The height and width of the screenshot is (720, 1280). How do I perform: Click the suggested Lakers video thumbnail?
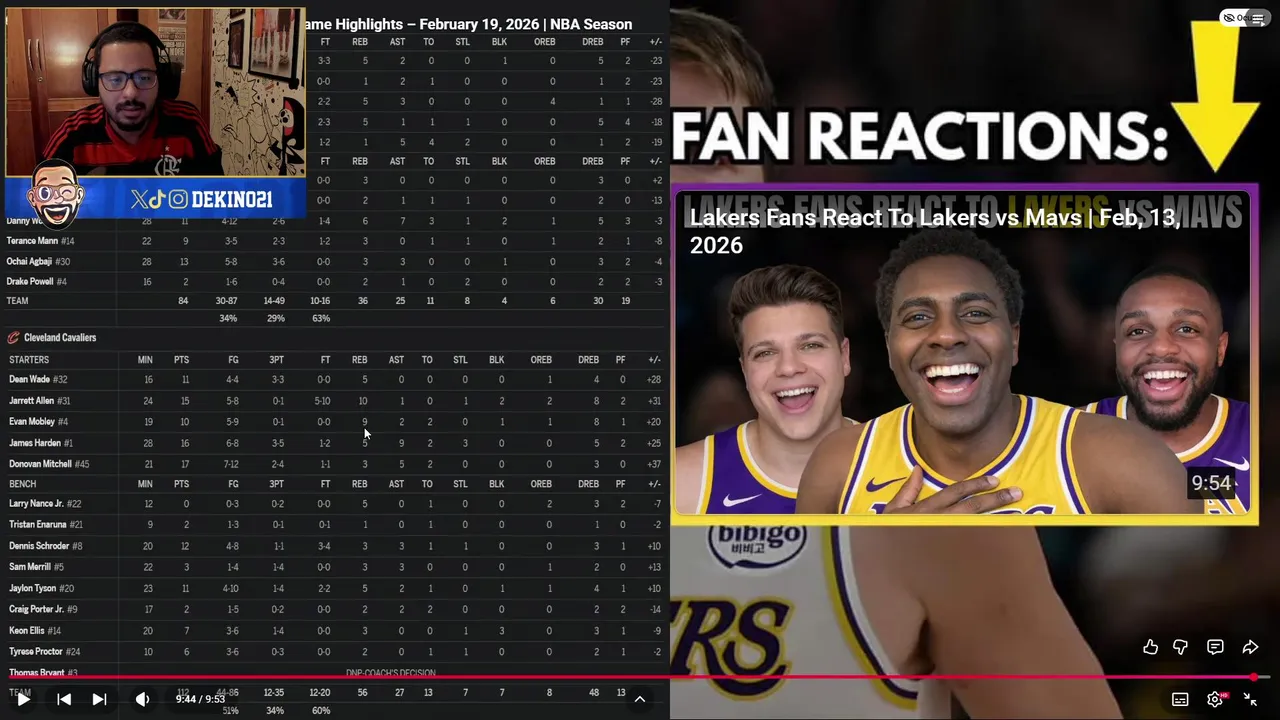click(x=964, y=355)
